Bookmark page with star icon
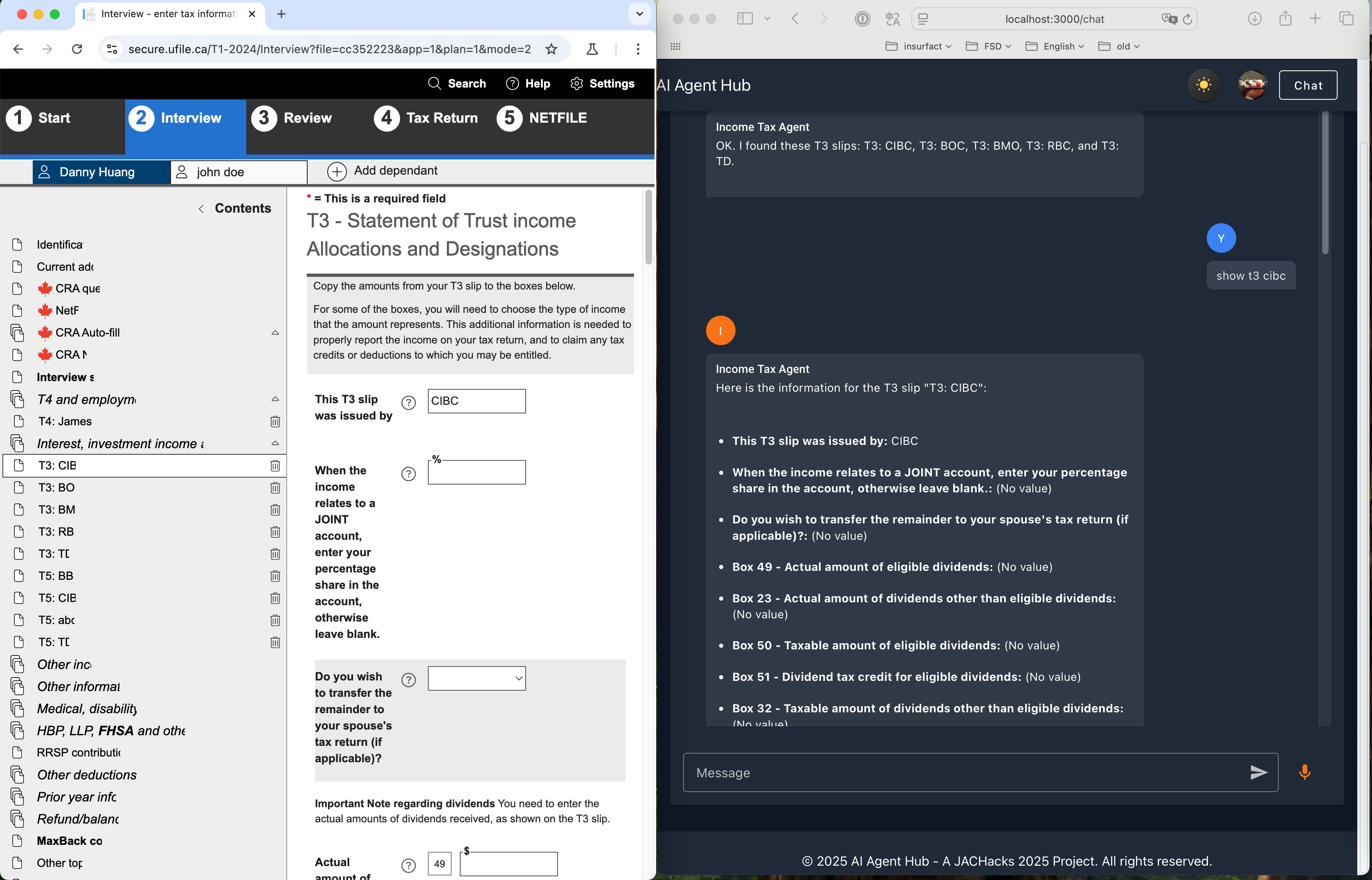The width and height of the screenshot is (1372, 880). pos(551,49)
